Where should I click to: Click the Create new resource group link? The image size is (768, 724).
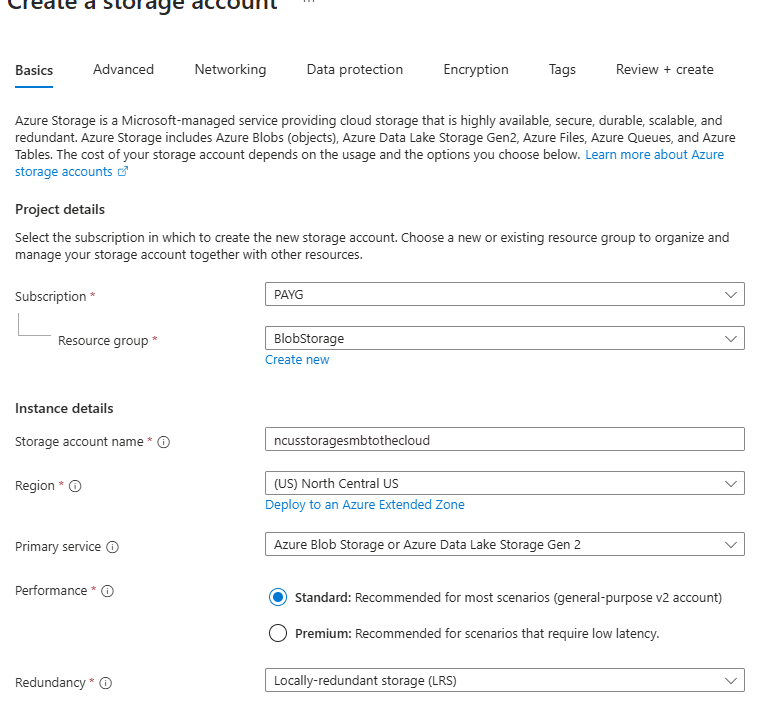coord(297,360)
